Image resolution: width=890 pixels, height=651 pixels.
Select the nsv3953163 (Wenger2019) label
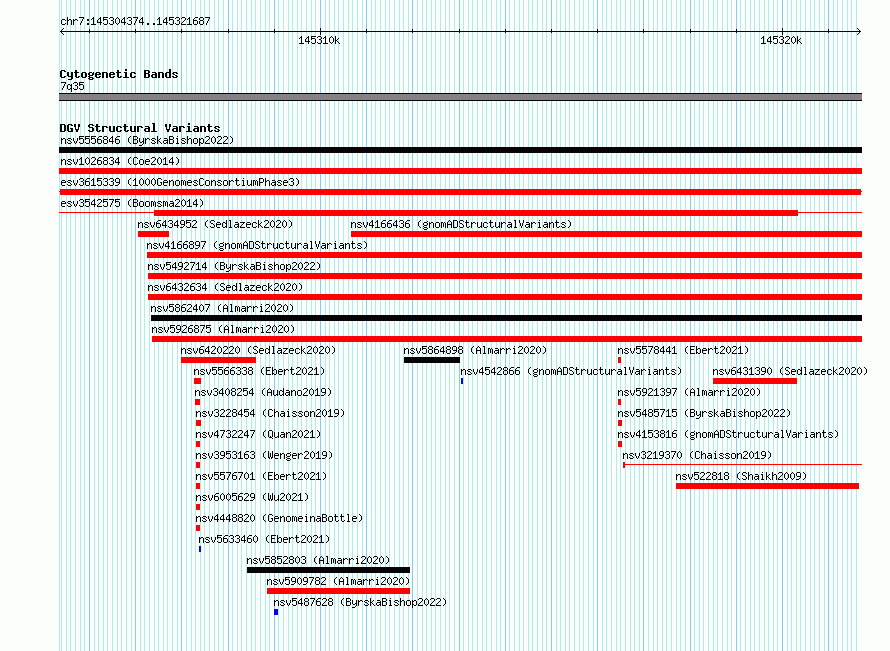[x=264, y=455]
